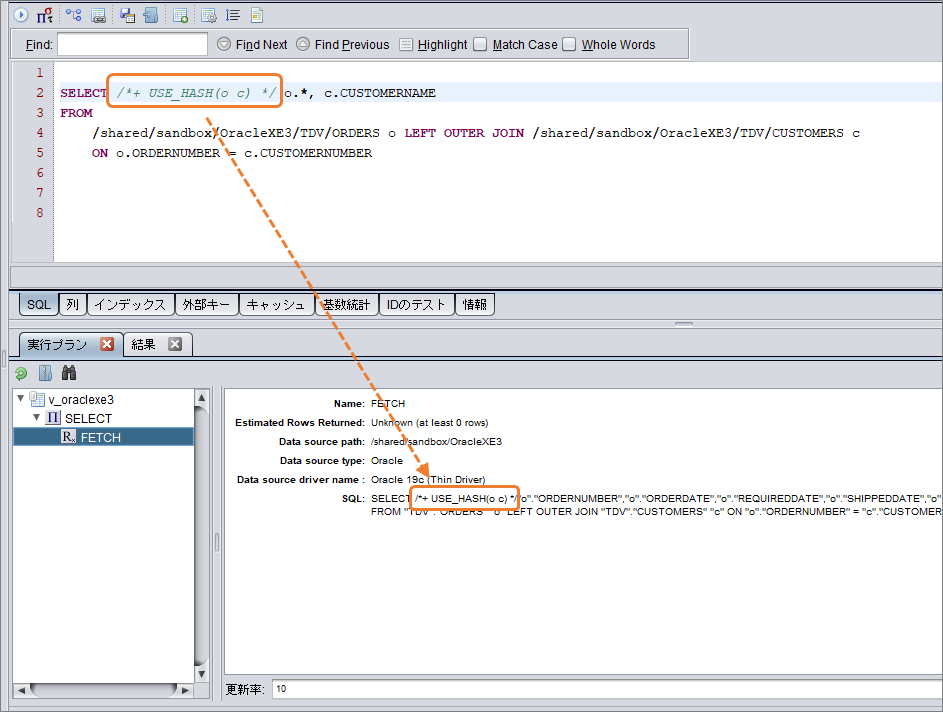Click Find Previous button
This screenshot has height=712, width=943.
coord(343,44)
